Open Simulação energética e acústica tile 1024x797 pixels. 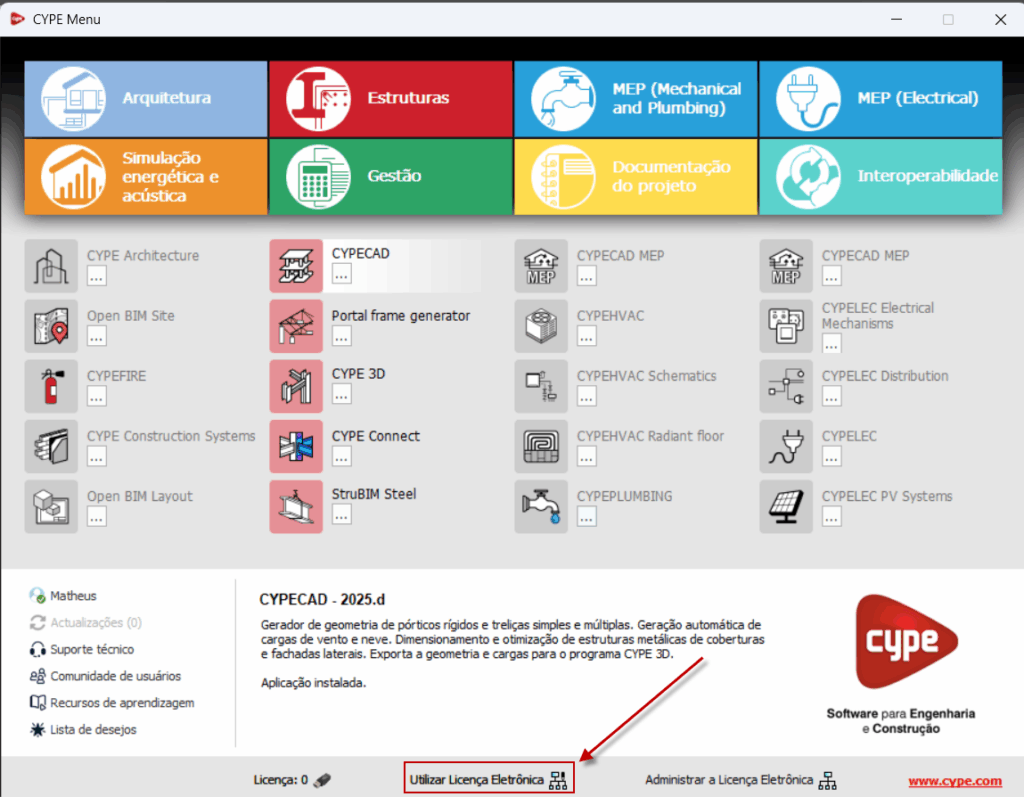click(146, 176)
